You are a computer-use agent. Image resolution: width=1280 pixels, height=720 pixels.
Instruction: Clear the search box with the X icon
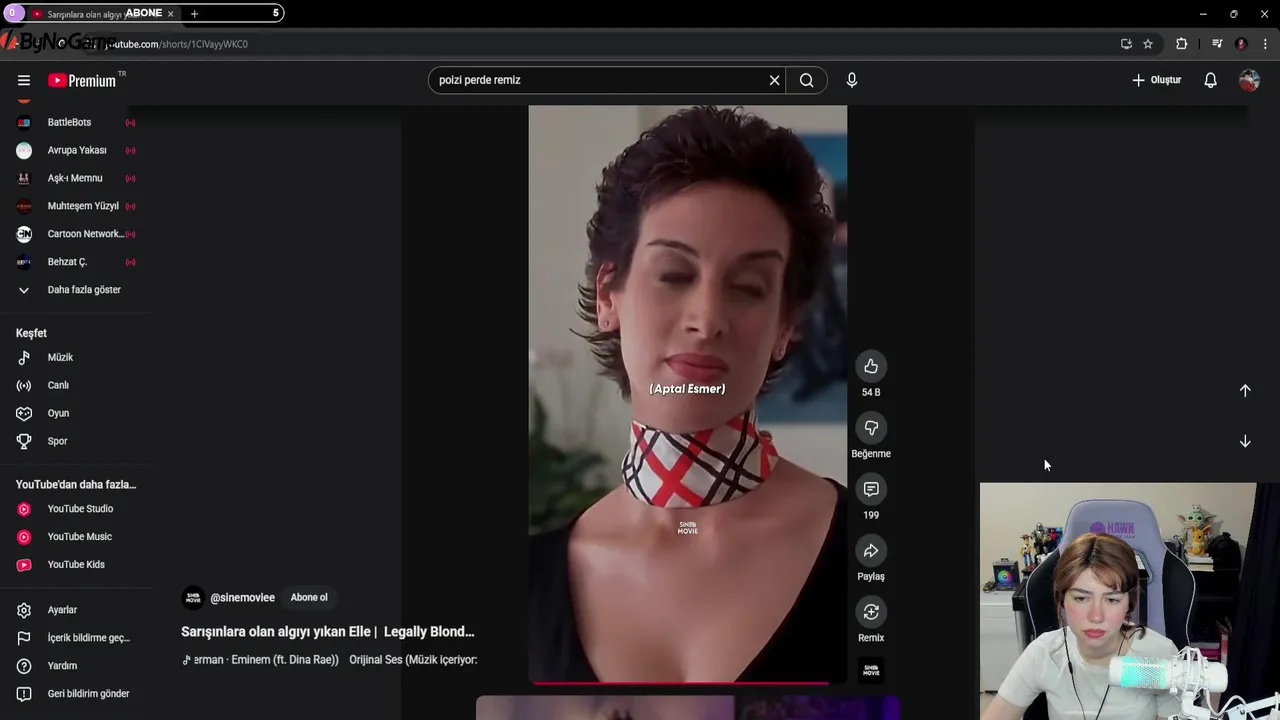point(774,80)
